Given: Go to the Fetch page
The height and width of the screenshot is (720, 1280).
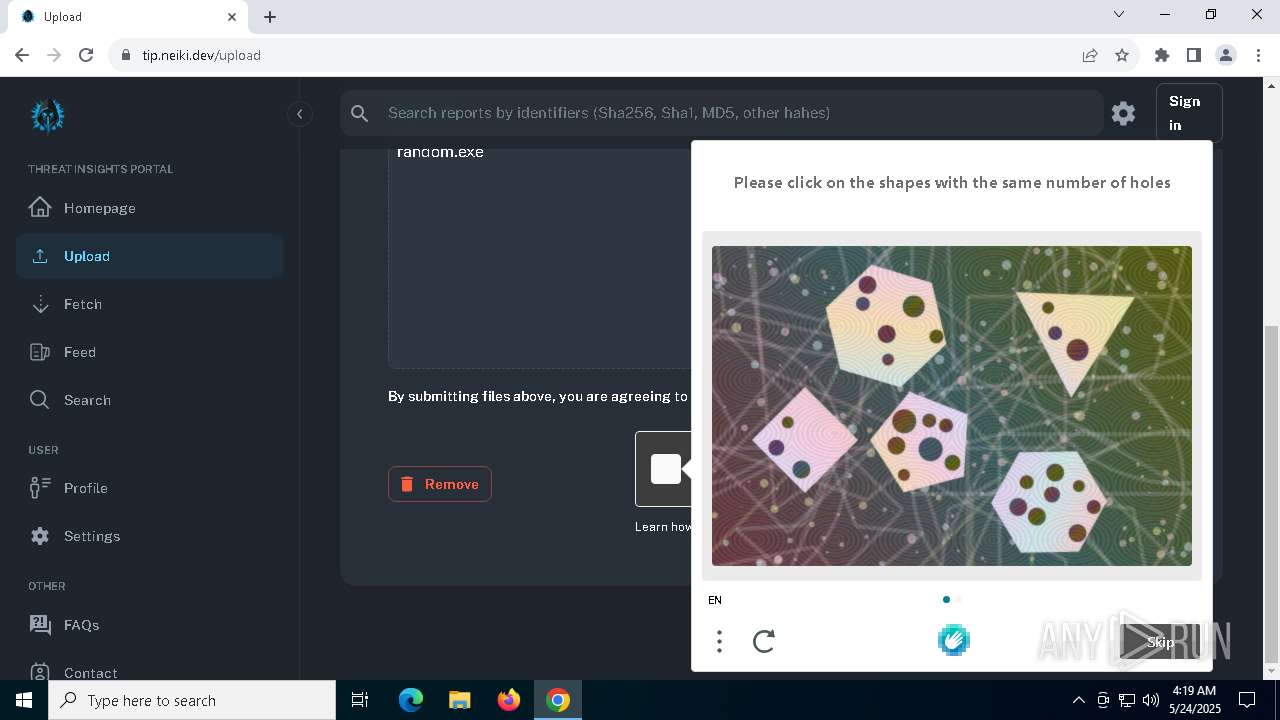Looking at the screenshot, I should coord(150,304).
